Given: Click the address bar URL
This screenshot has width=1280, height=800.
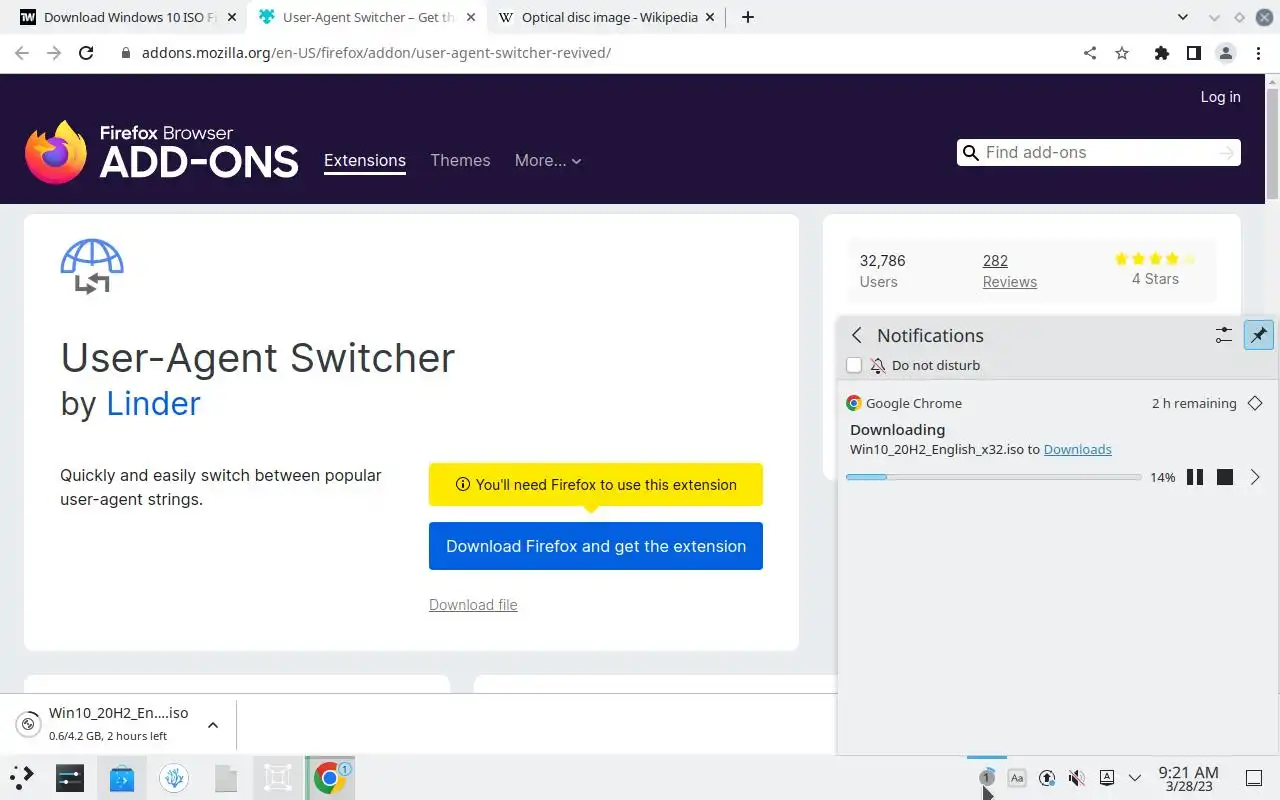Looking at the screenshot, I should [375, 53].
